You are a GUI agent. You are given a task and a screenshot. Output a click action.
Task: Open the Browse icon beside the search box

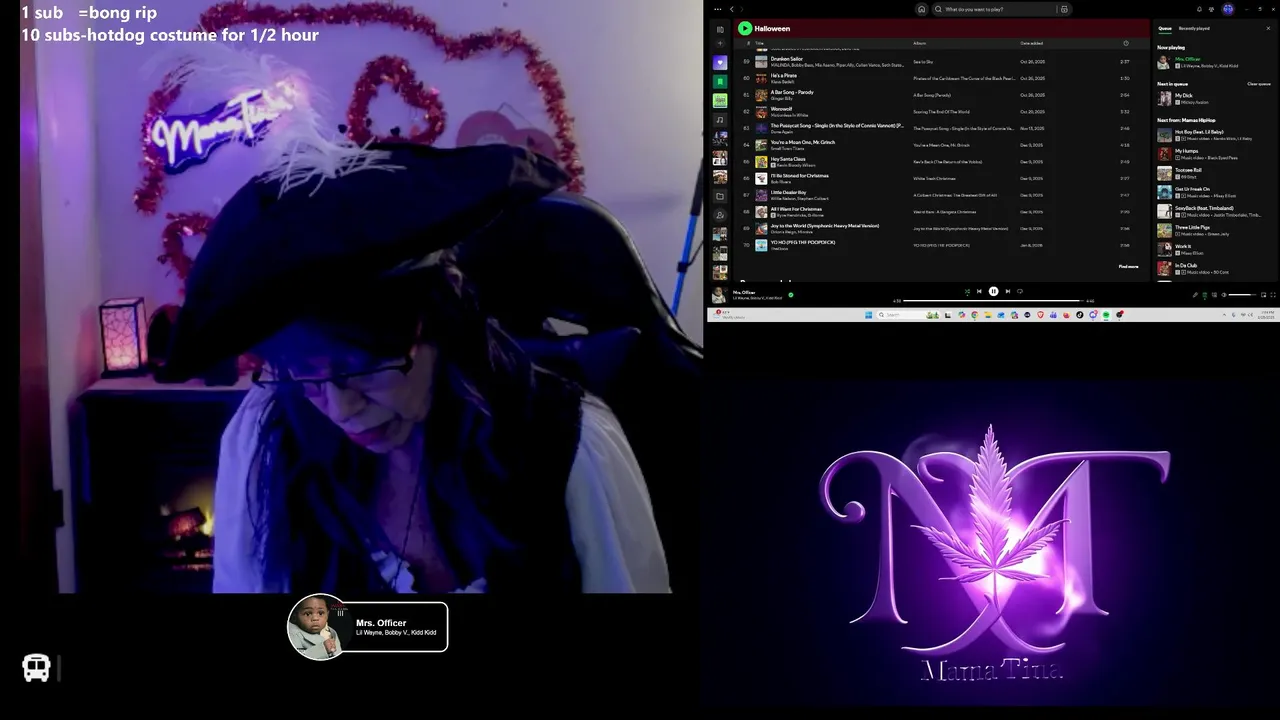(1064, 9)
